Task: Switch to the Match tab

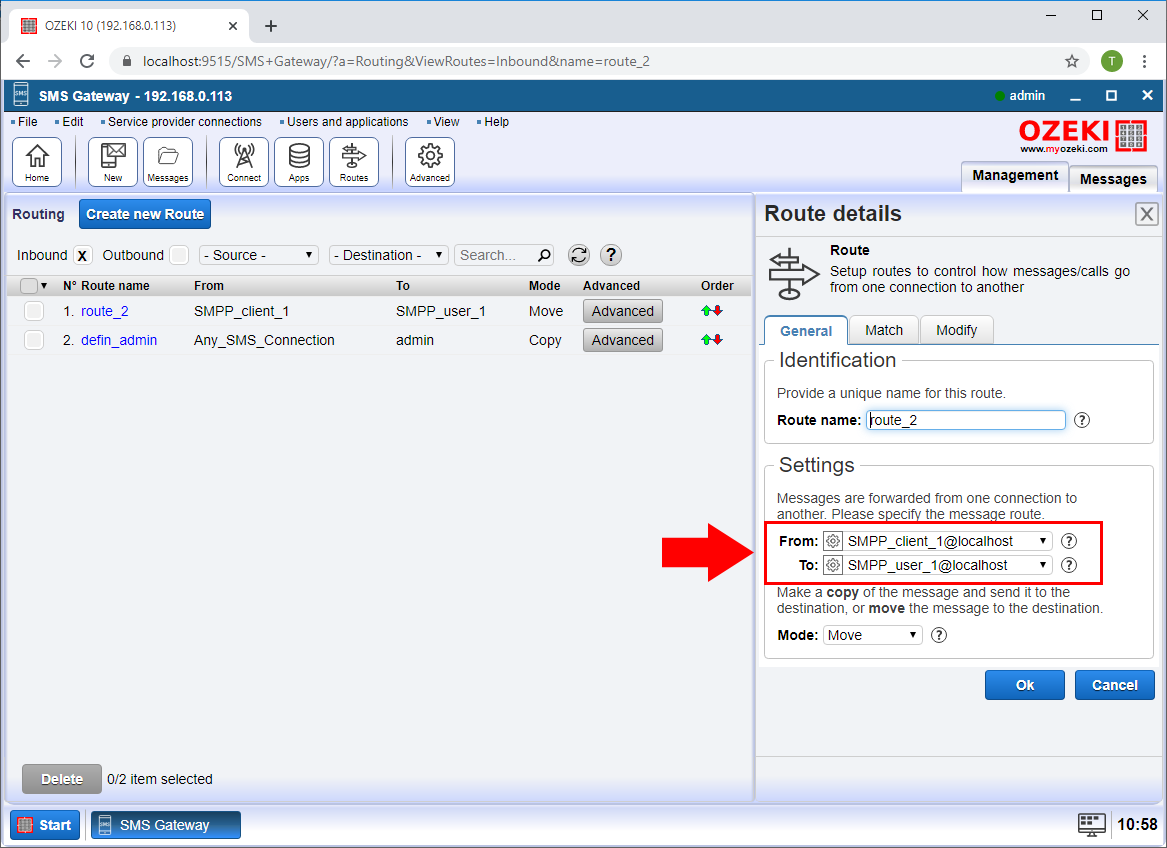Action: (x=883, y=331)
